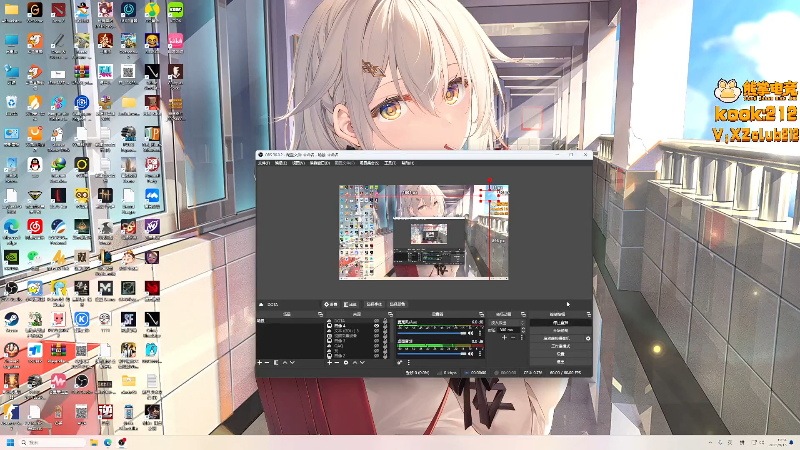
Task: Add a new source with plus icon
Action: pyautogui.click(x=330, y=363)
